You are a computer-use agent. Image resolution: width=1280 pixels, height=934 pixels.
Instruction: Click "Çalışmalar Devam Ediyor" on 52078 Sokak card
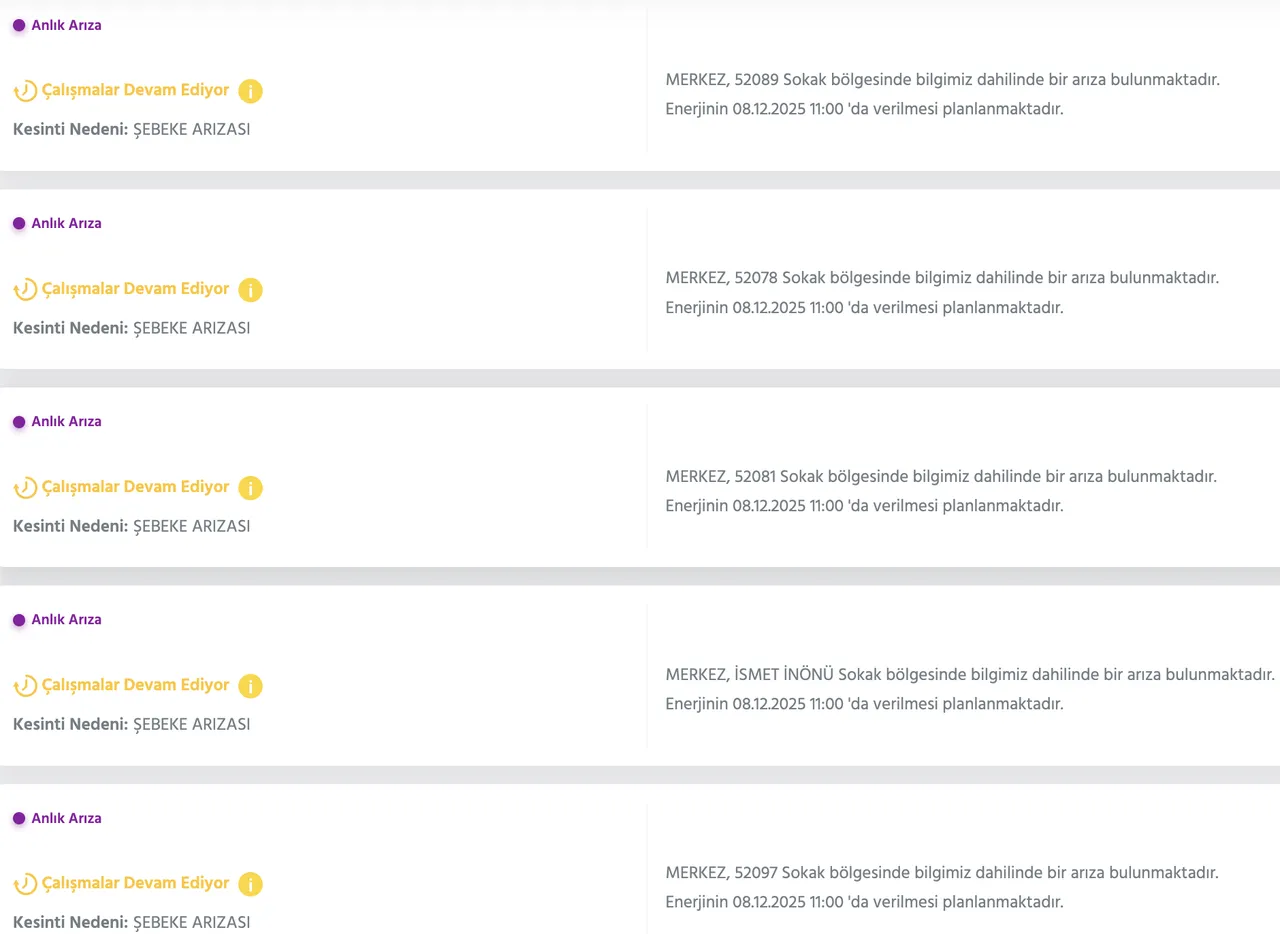coord(135,289)
